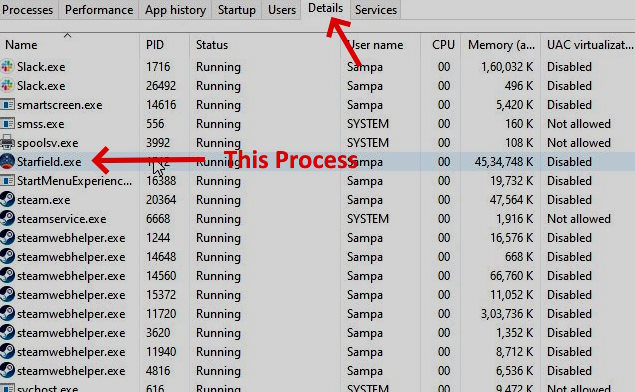
Task: Click PID value 3992
Action: [158, 143]
